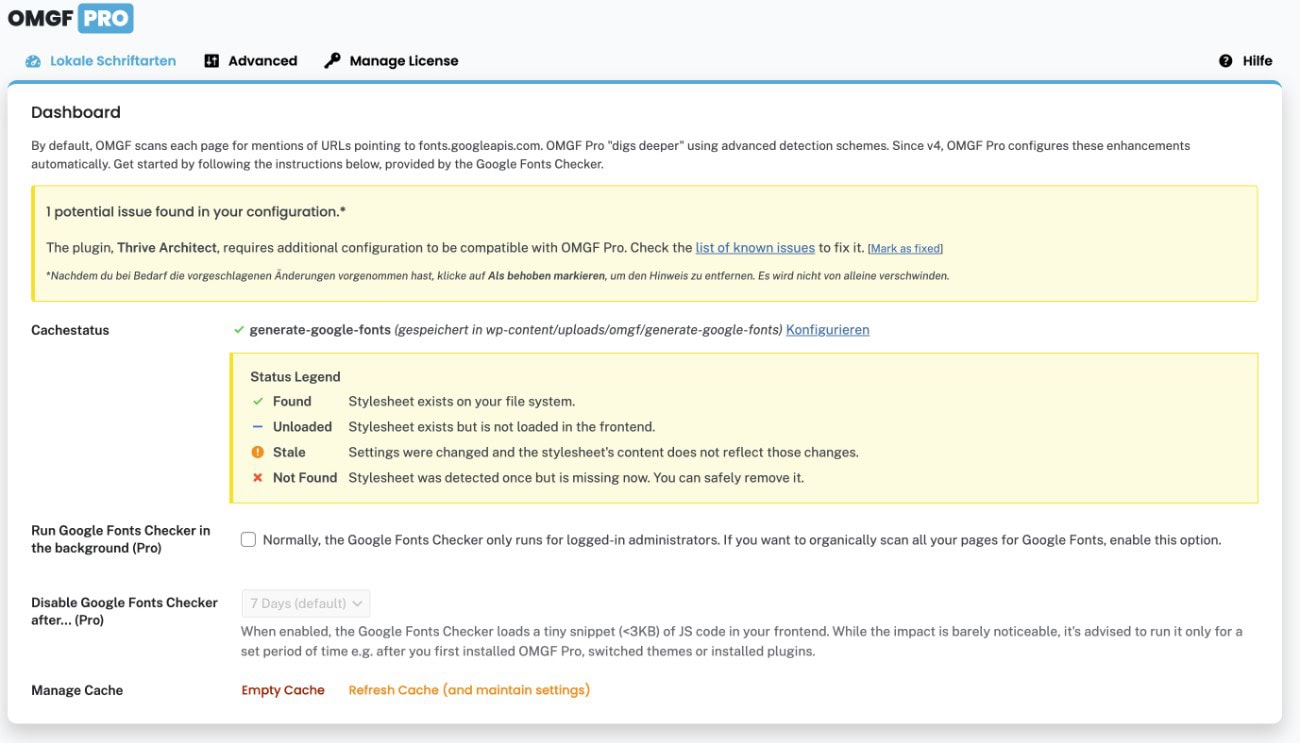
Task: Switch to the Advanced tab
Action: click(260, 60)
